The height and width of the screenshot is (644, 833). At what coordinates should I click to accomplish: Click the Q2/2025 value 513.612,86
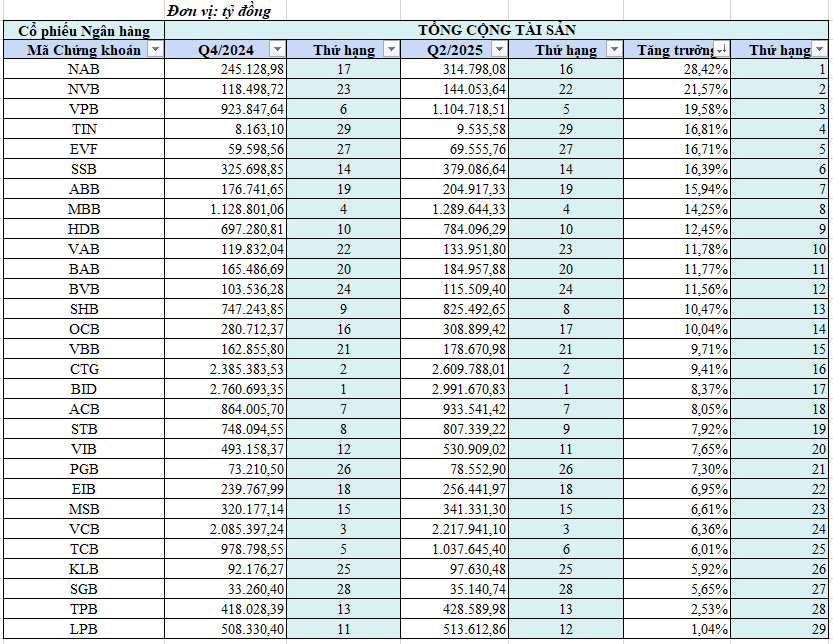coord(454,630)
